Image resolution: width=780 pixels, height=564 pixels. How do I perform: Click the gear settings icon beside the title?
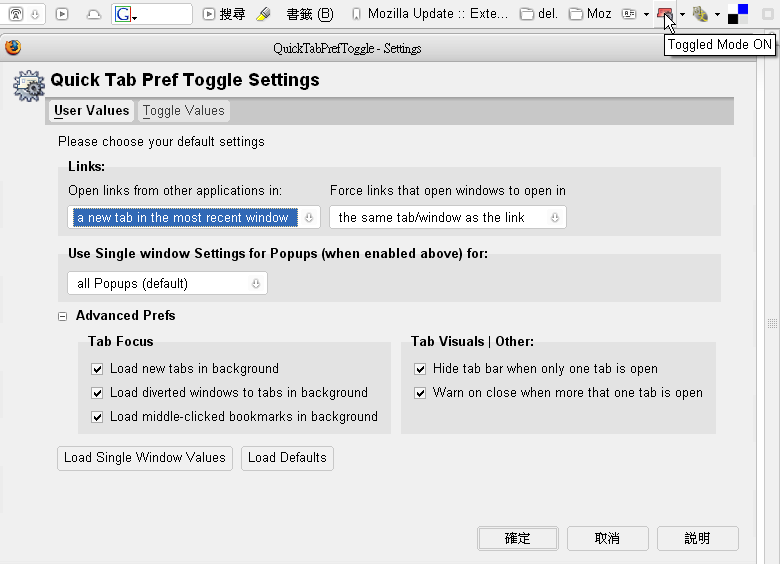(x=28, y=86)
